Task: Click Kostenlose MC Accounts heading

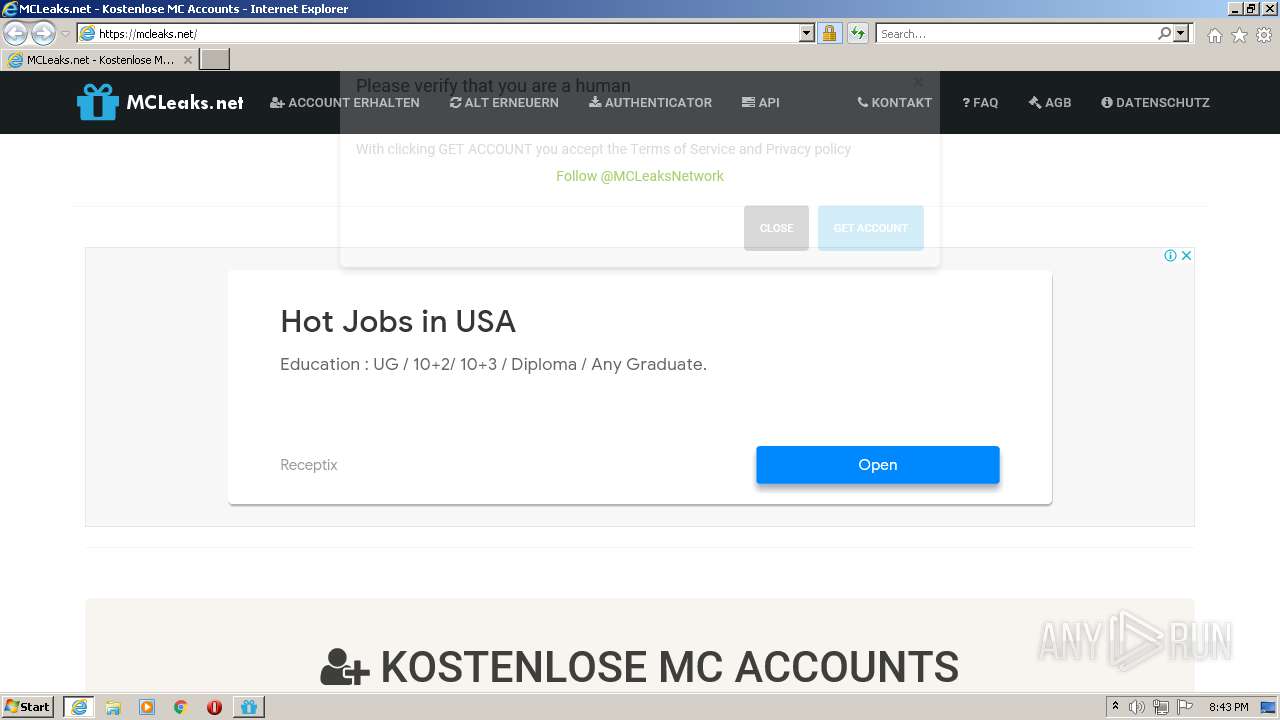Action: pyautogui.click(x=640, y=667)
